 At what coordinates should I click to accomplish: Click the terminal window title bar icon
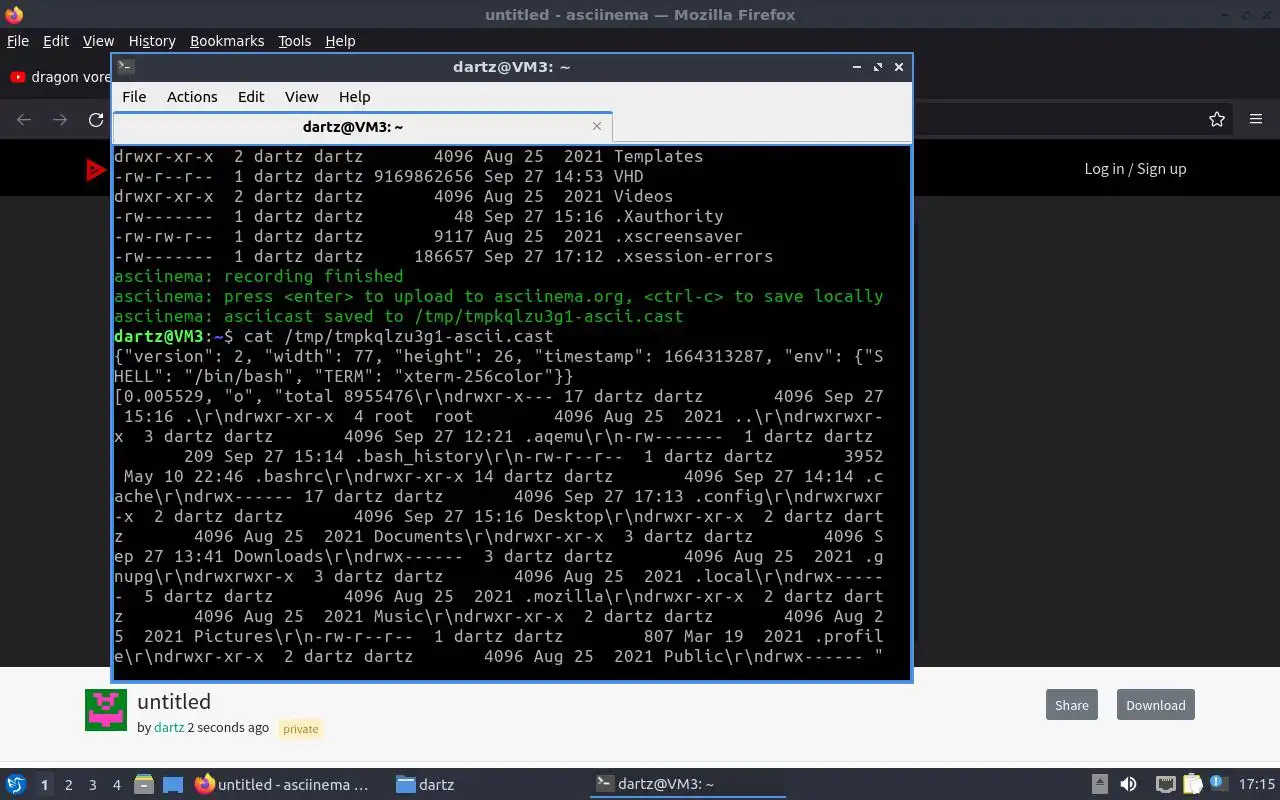pyautogui.click(x=126, y=67)
